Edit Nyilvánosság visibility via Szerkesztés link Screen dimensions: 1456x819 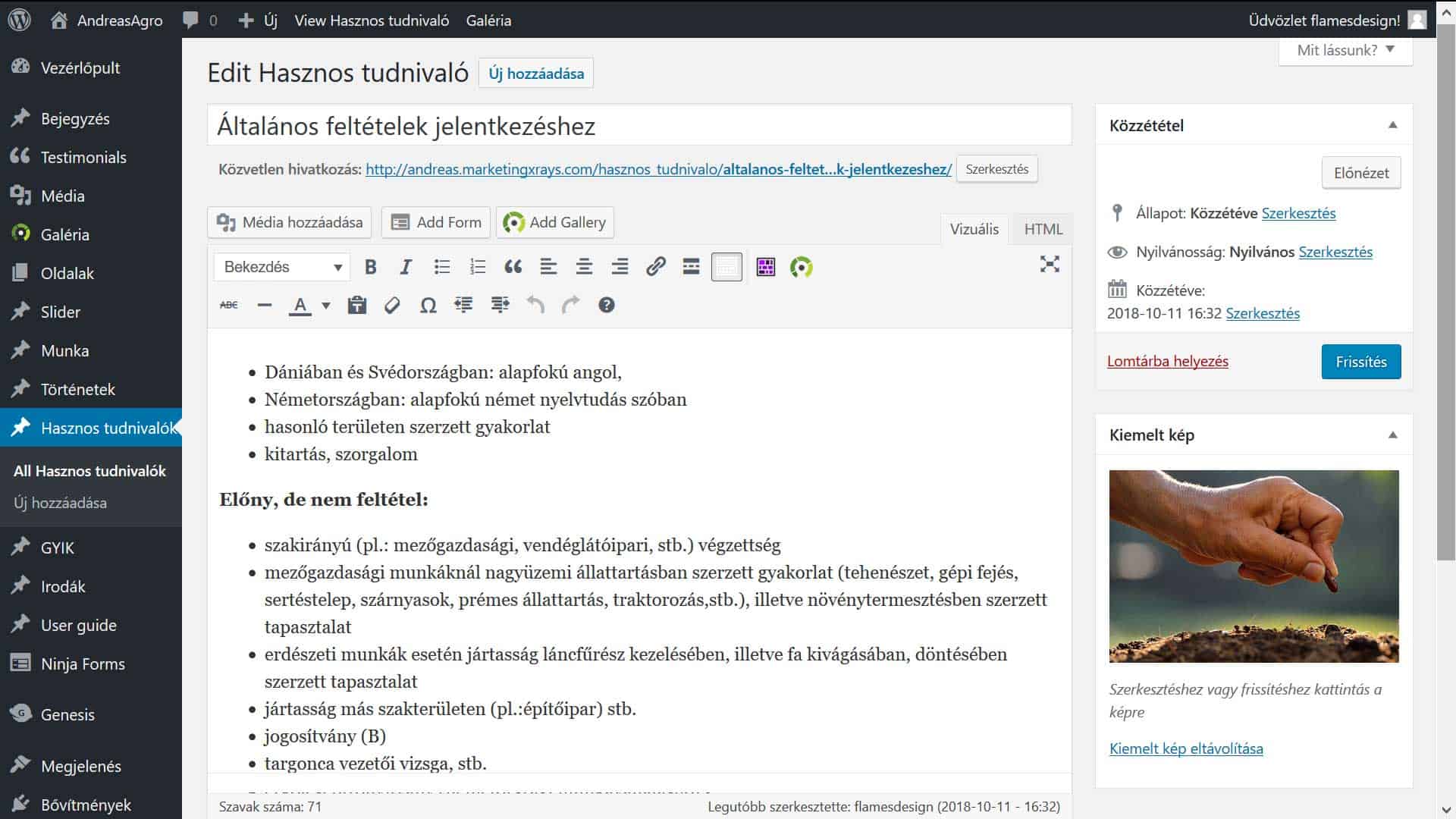[x=1335, y=252]
